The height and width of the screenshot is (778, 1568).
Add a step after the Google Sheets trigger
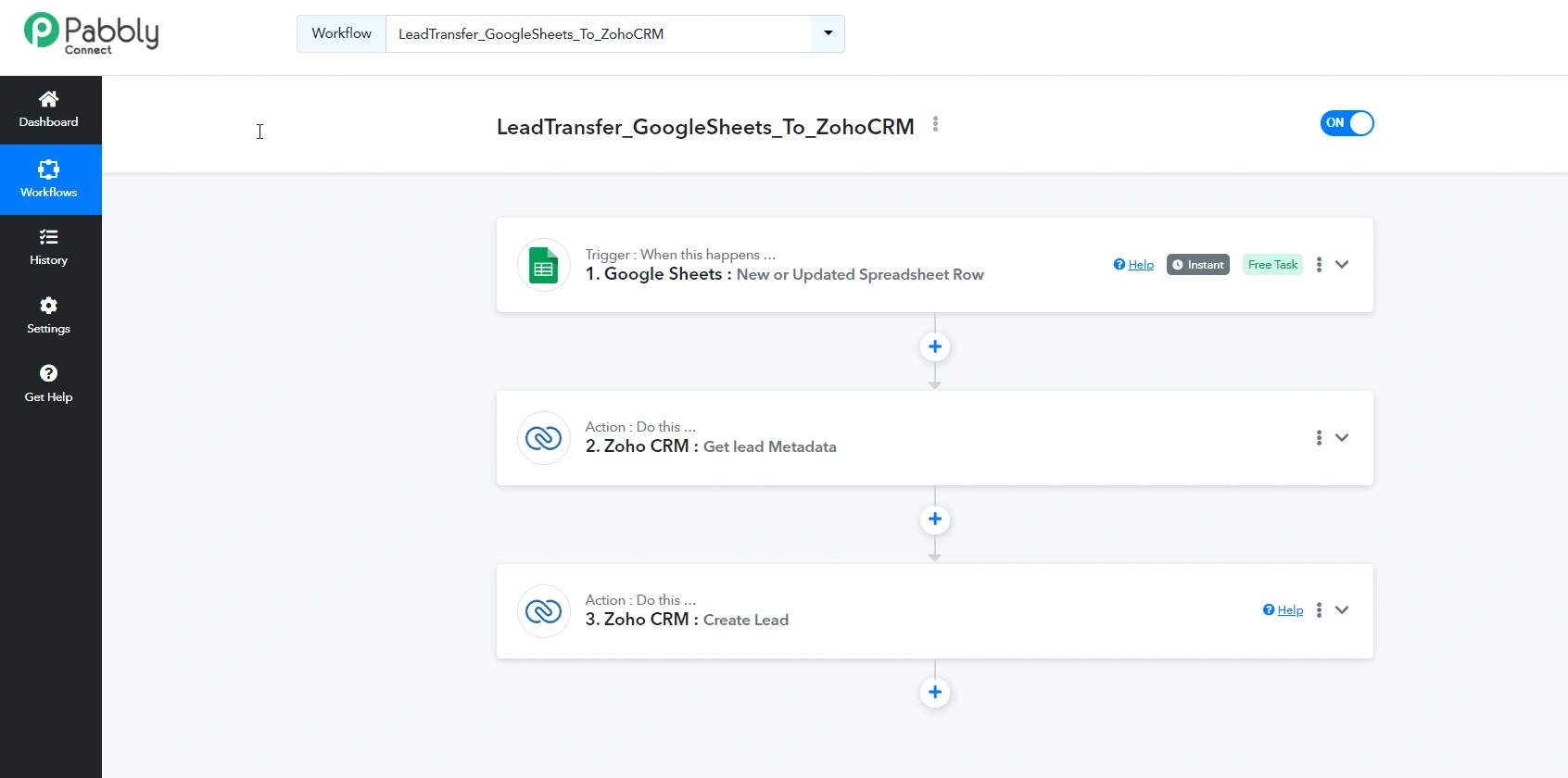[935, 346]
